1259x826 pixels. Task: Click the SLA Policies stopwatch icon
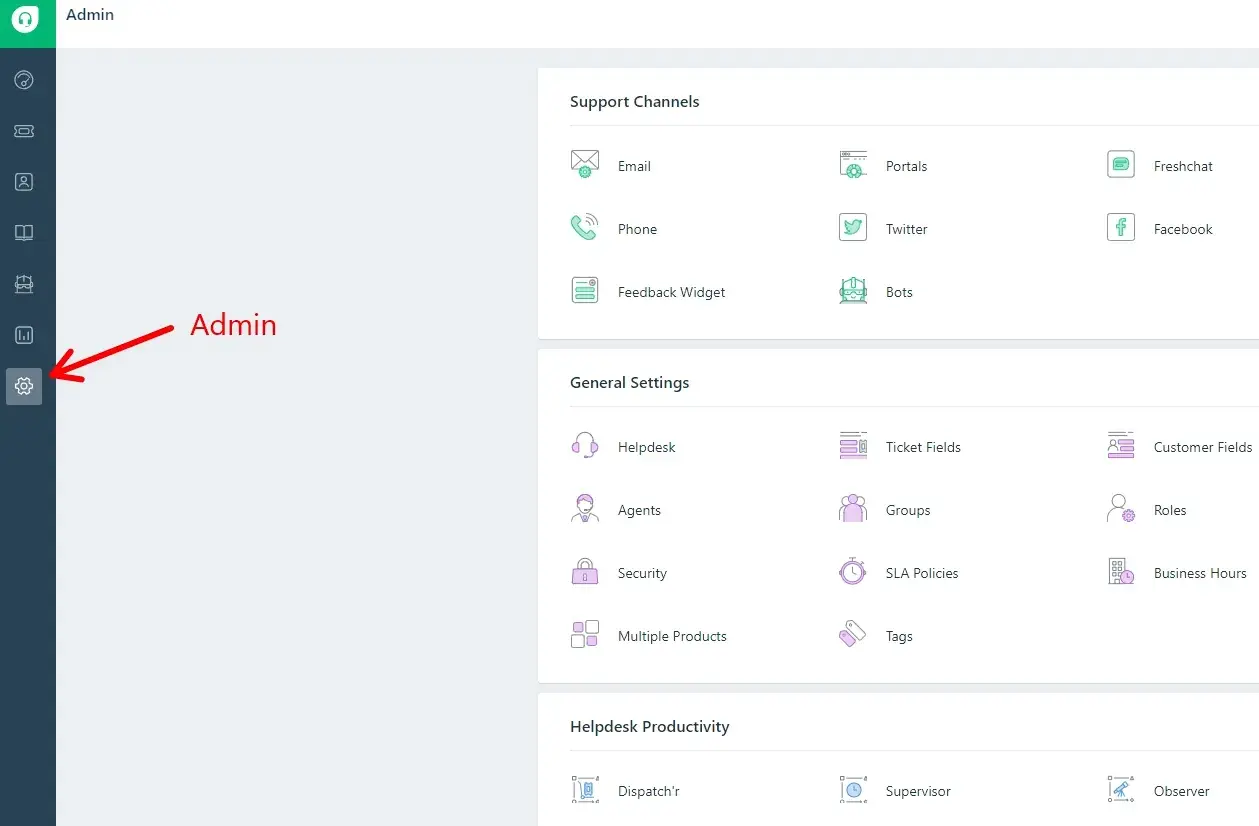click(x=853, y=571)
